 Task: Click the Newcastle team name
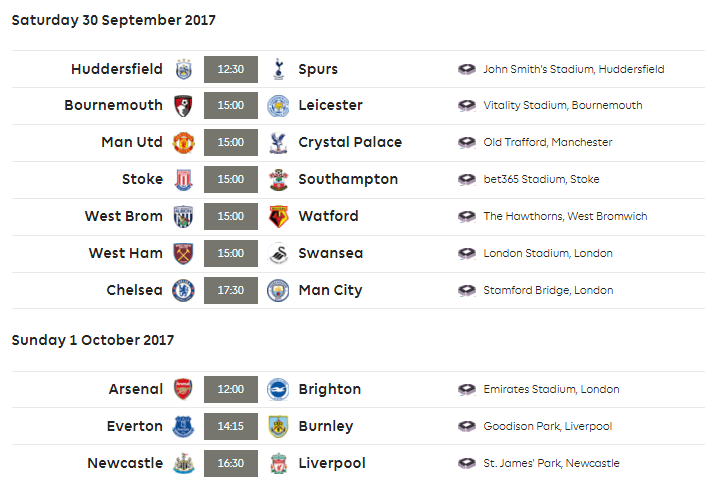point(125,463)
